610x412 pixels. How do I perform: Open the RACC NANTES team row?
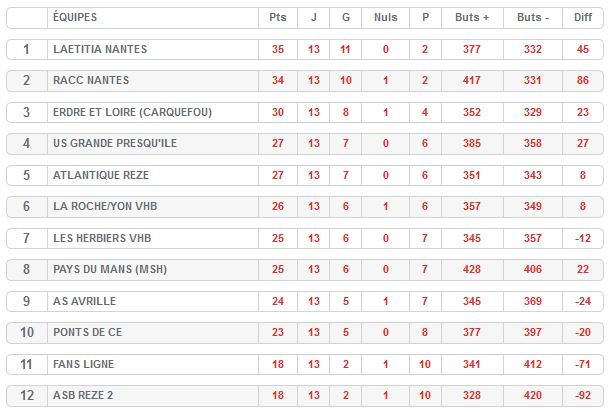click(91, 80)
